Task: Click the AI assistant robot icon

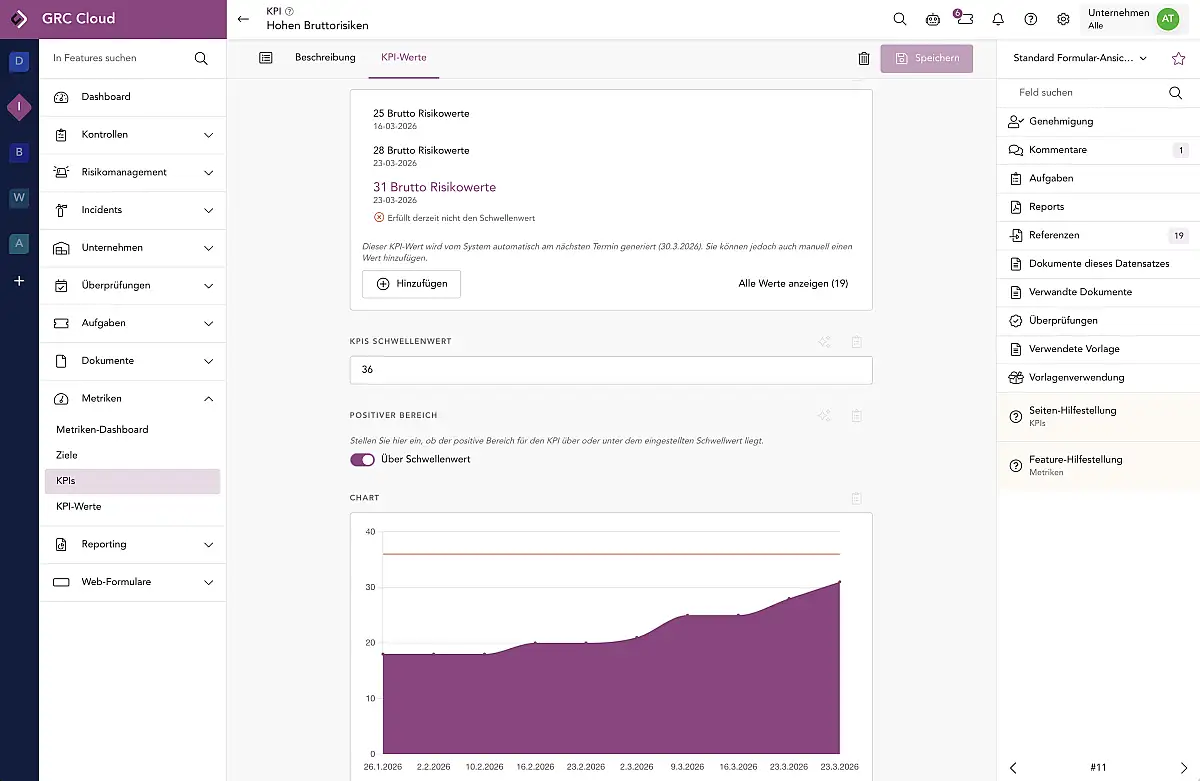Action: [933, 19]
